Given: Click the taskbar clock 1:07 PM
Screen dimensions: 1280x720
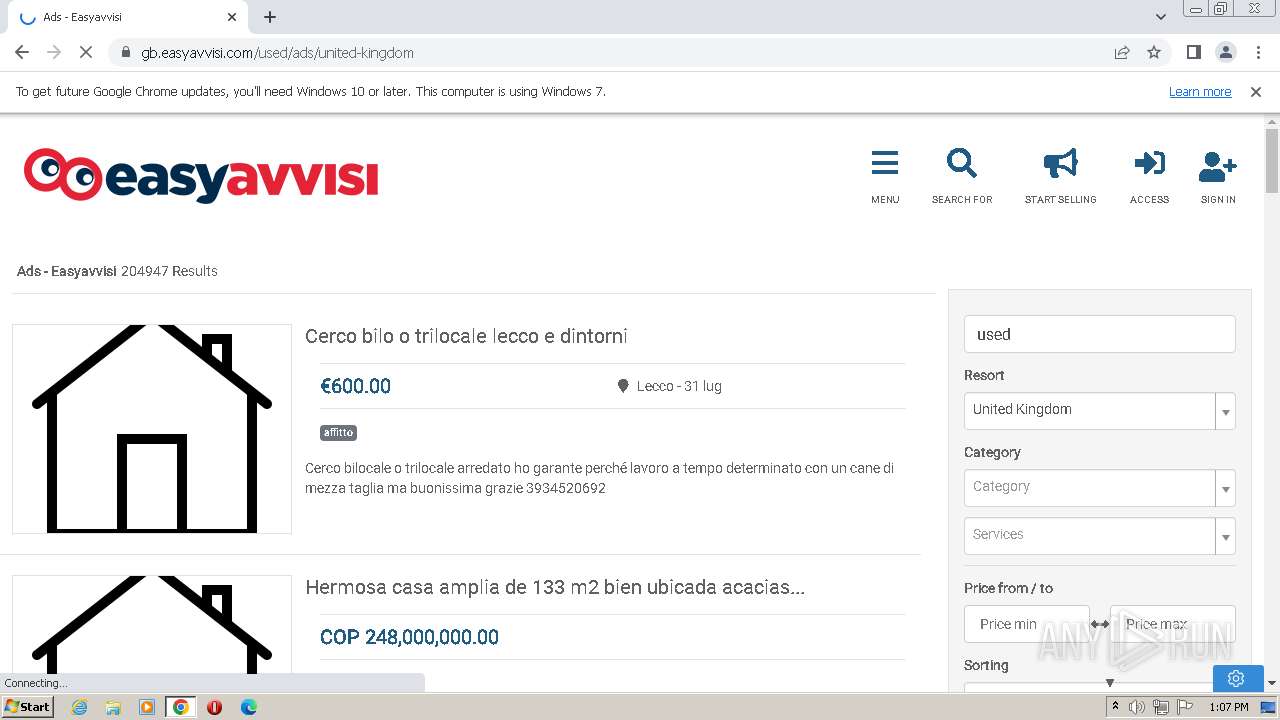Looking at the screenshot, I should click(x=1229, y=707).
